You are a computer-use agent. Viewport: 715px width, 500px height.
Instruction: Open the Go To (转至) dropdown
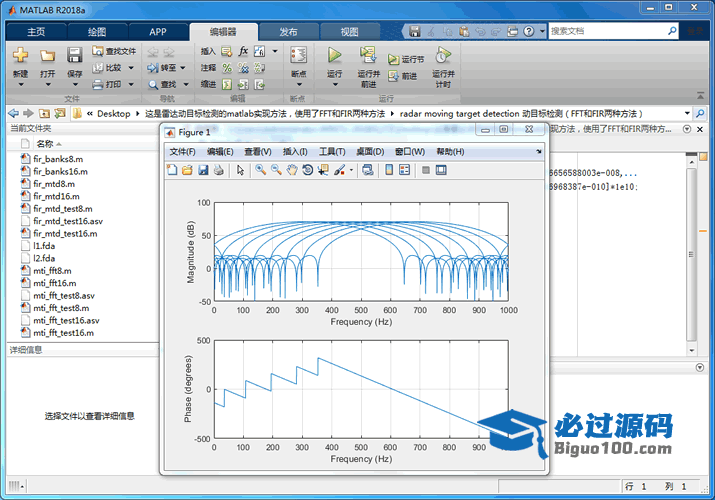click(182, 68)
